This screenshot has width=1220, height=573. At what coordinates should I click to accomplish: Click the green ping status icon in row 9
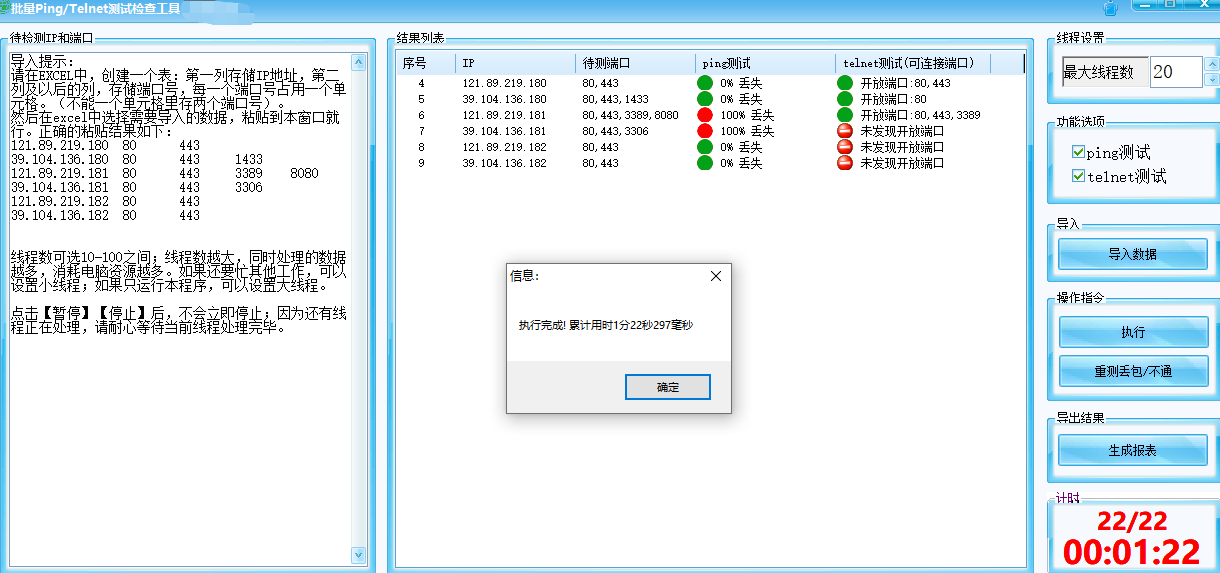point(705,163)
